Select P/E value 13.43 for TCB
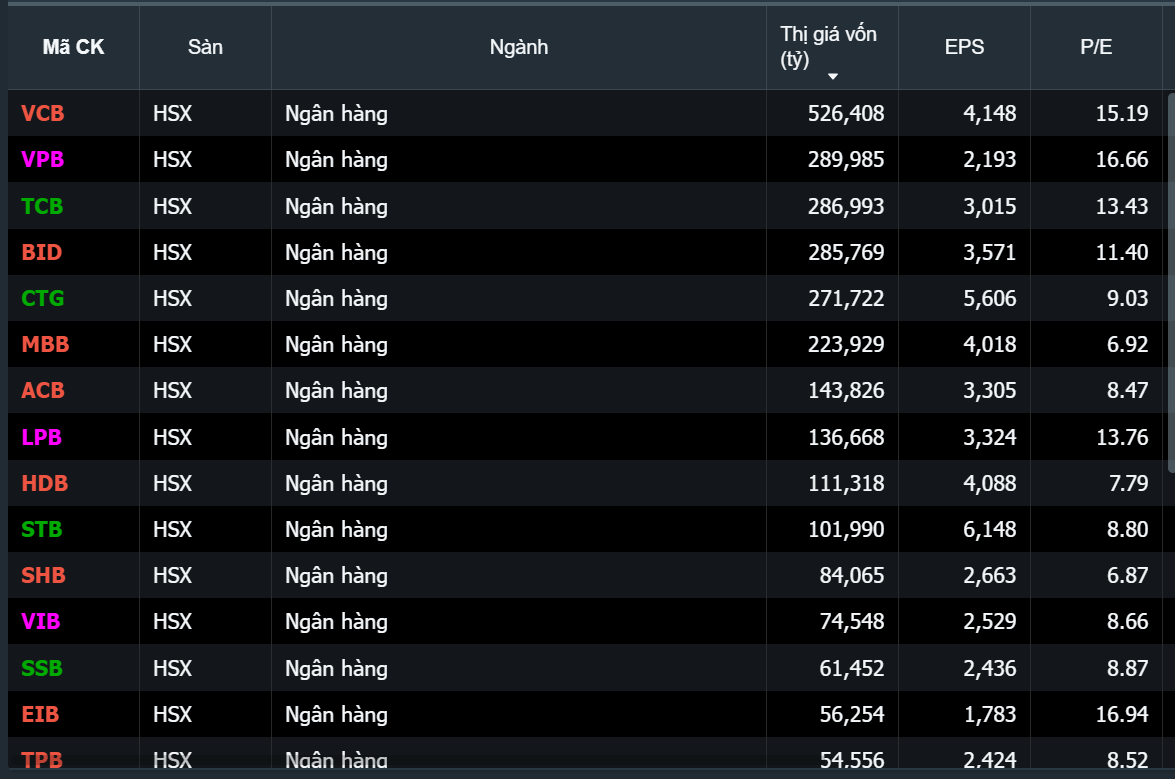 click(x=1122, y=206)
